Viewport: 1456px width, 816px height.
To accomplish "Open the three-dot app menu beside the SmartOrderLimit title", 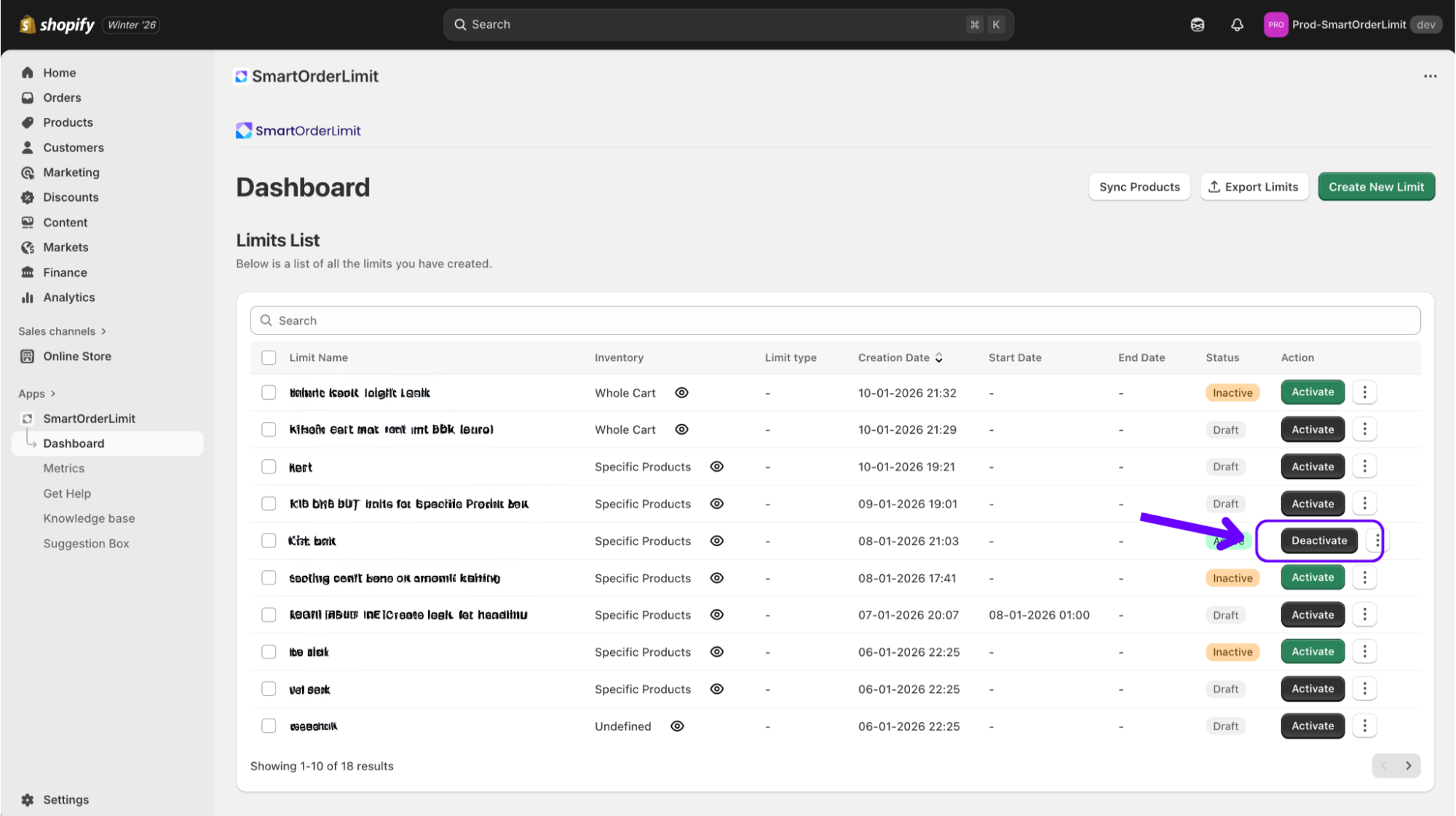I will pos(1430,76).
